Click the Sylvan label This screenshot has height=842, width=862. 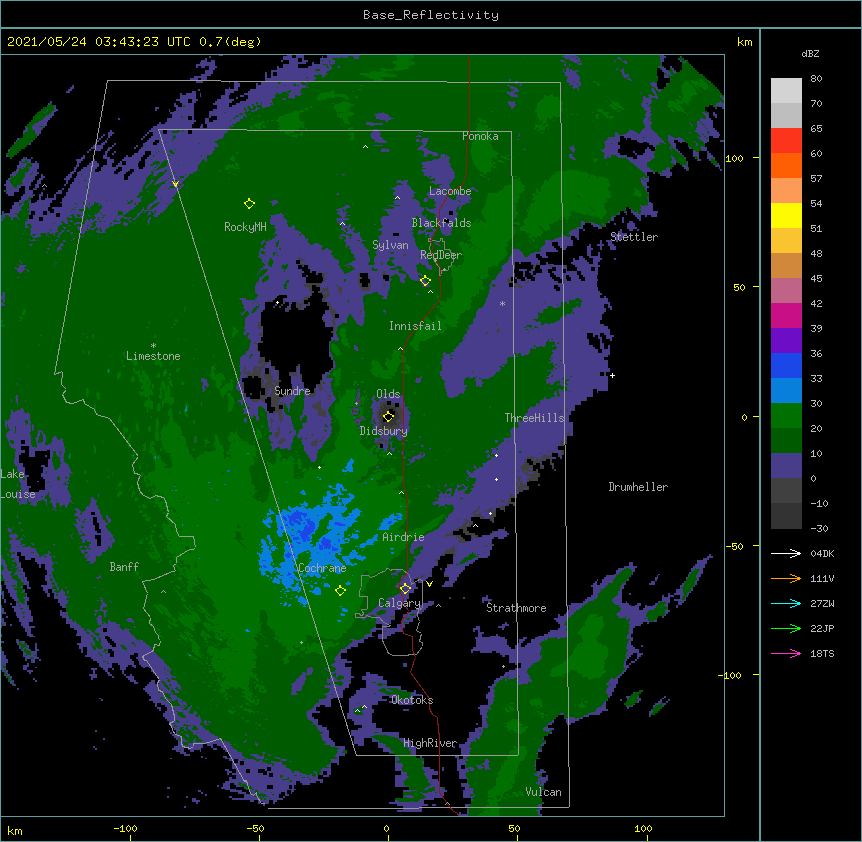click(x=390, y=245)
